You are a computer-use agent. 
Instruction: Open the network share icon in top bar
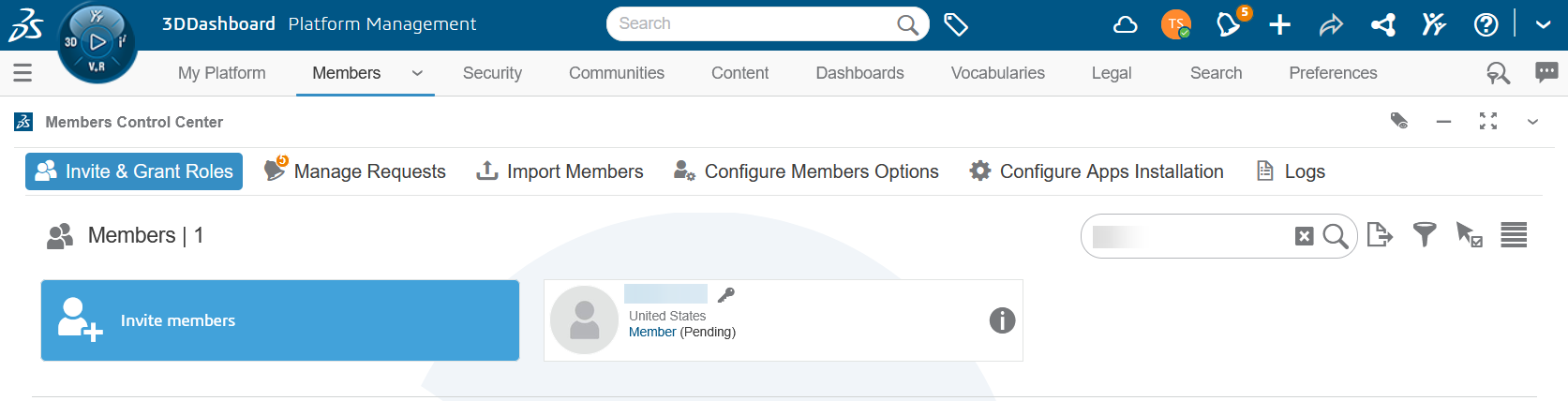tap(1383, 24)
